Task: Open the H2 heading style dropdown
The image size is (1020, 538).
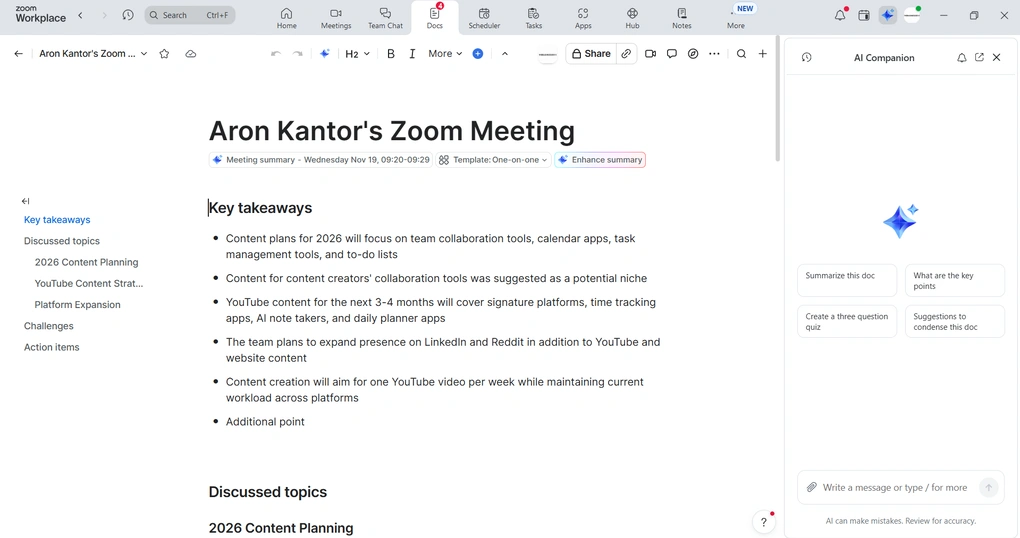Action: [357, 54]
